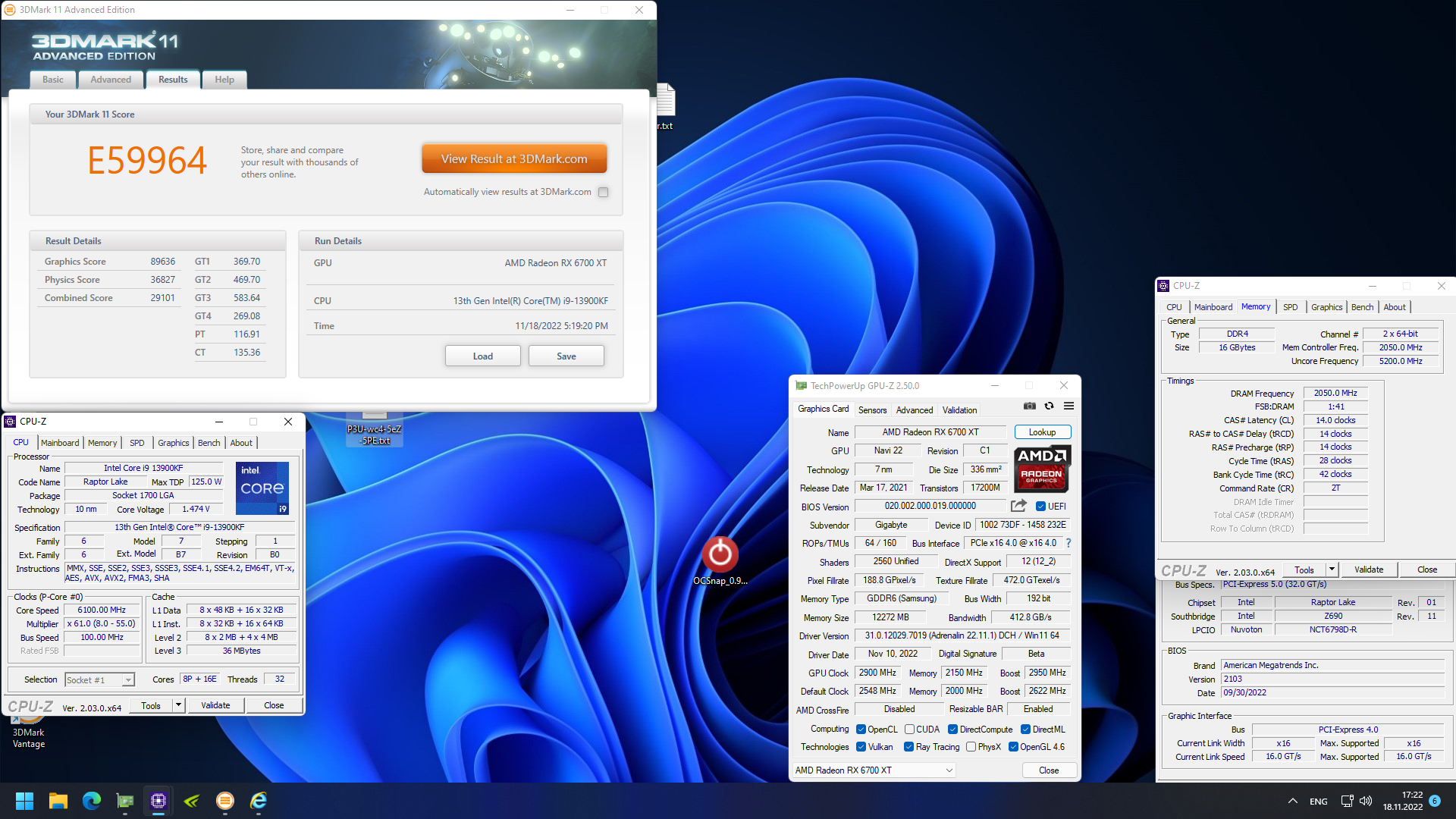Open the OCSnap desktop shortcut
The height and width of the screenshot is (819, 1456).
pyautogui.click(x=720, y=561)
